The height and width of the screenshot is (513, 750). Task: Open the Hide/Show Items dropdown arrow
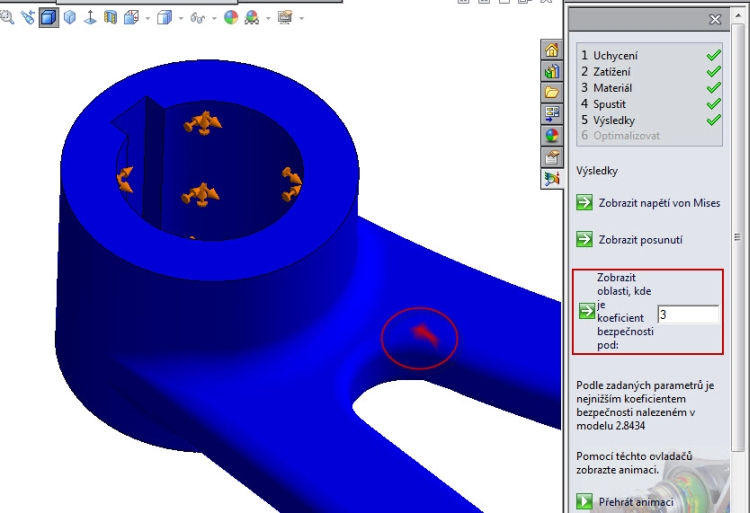click(x=214, y=19)
